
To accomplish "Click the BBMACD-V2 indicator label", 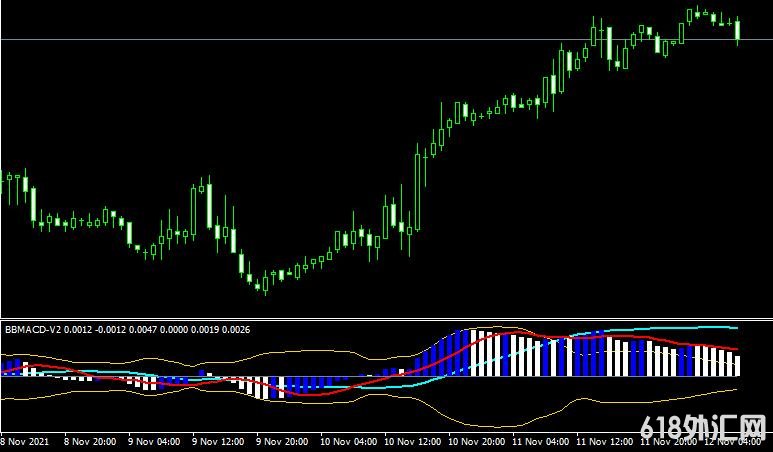I will click(128, 329).
